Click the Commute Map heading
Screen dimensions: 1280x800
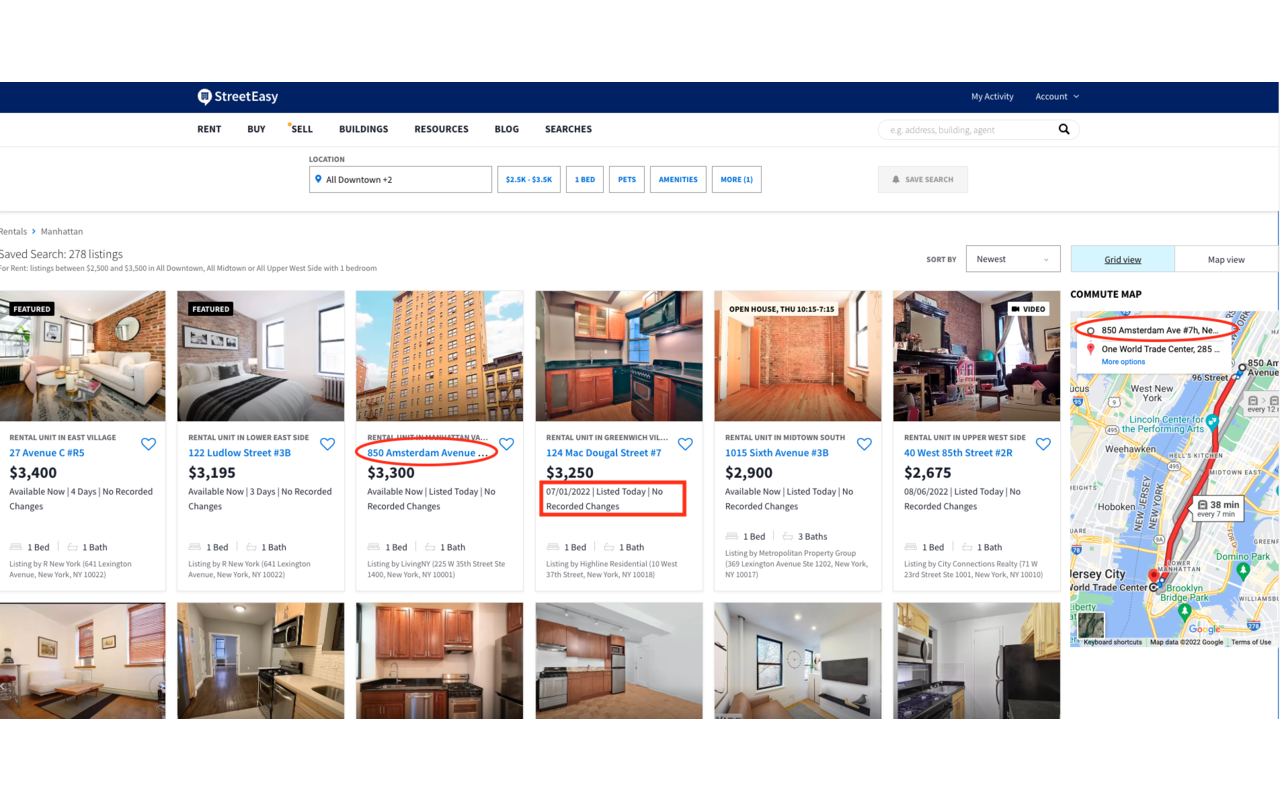coord(1106,294)
